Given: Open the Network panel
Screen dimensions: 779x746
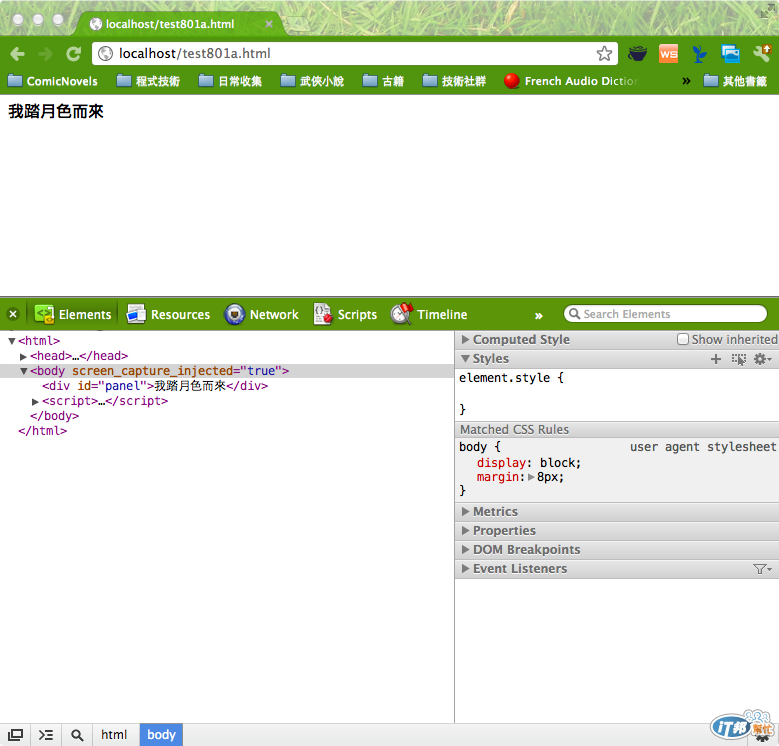Looking at the screenshot, I should coord(261,314).
